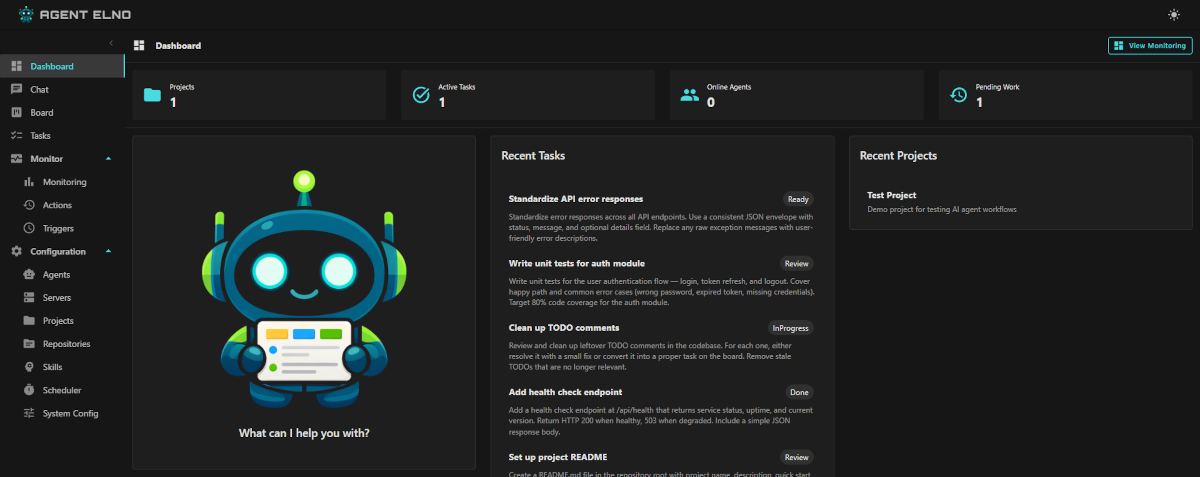Collapse the Monitor section
This screenshot has height=477, width=1200.
click(108, 159)
